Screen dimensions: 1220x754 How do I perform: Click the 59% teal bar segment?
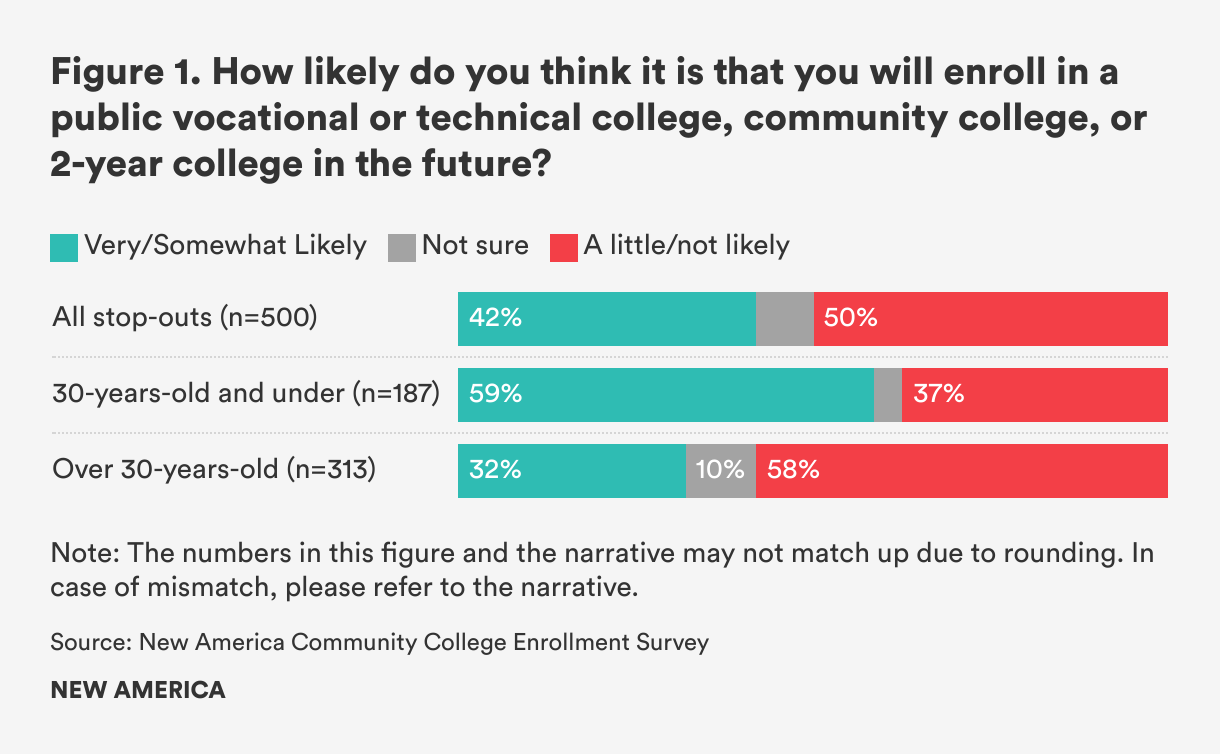(665, 394)
